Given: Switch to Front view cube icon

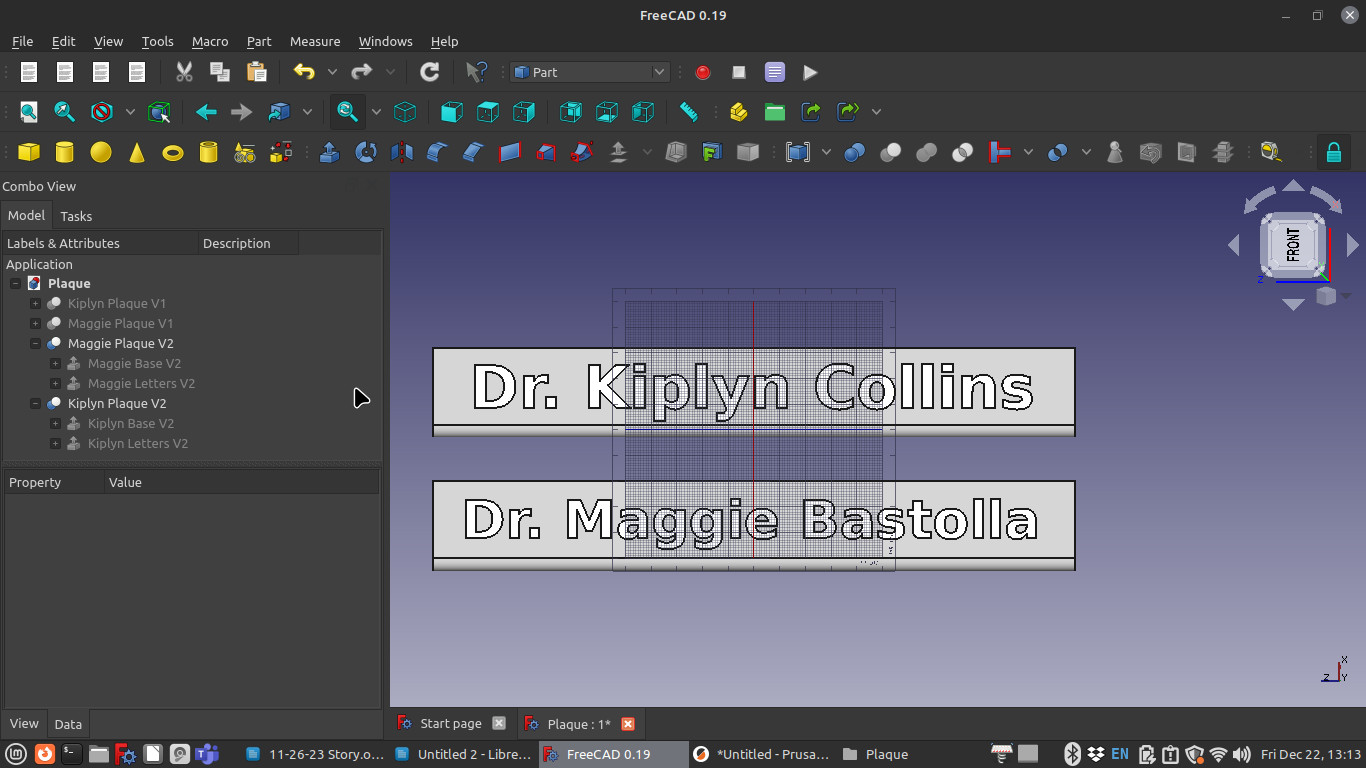Looking at the screenshot, I should [x=452, y=112].
